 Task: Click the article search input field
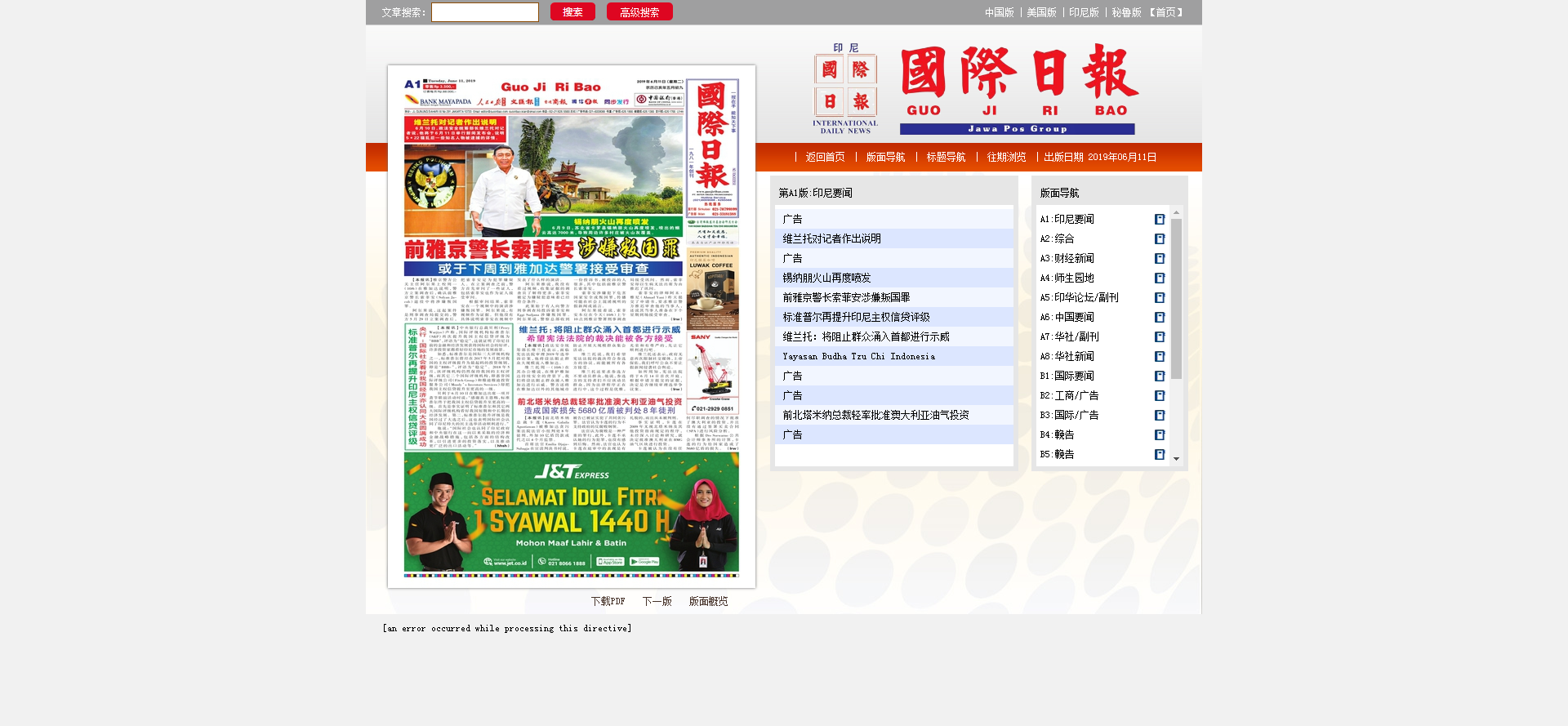point(485,12)
